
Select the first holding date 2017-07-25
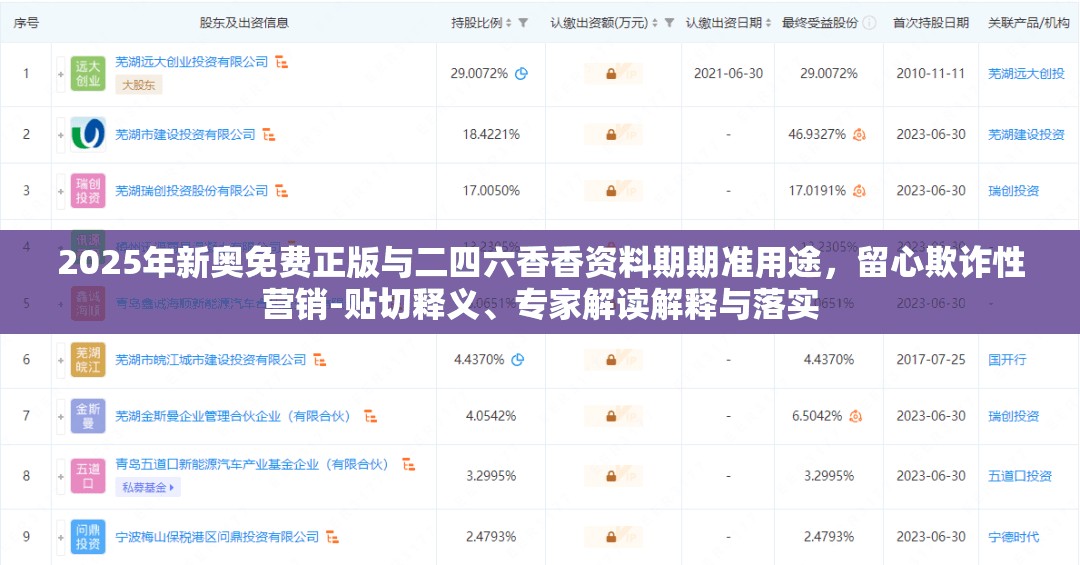(931, 360)
